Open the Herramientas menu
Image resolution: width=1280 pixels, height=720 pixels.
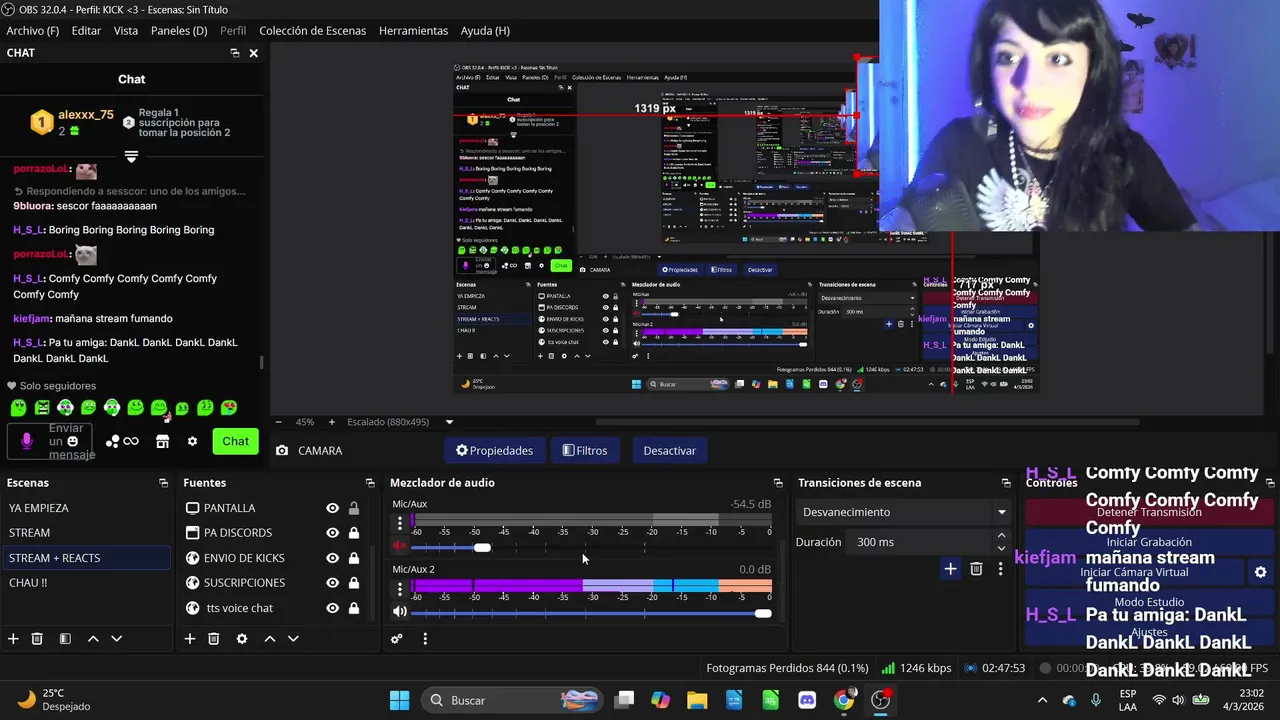coord(413,31)
